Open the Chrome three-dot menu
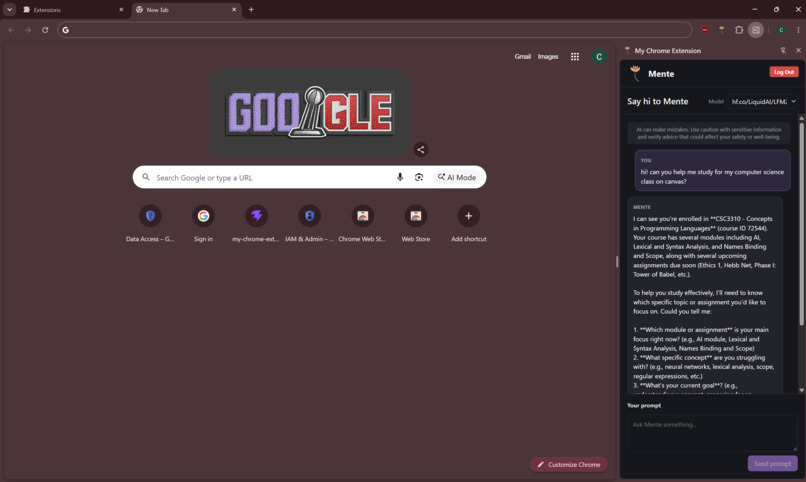The width and height of the screenshot is (806, 482). (798, 30)
